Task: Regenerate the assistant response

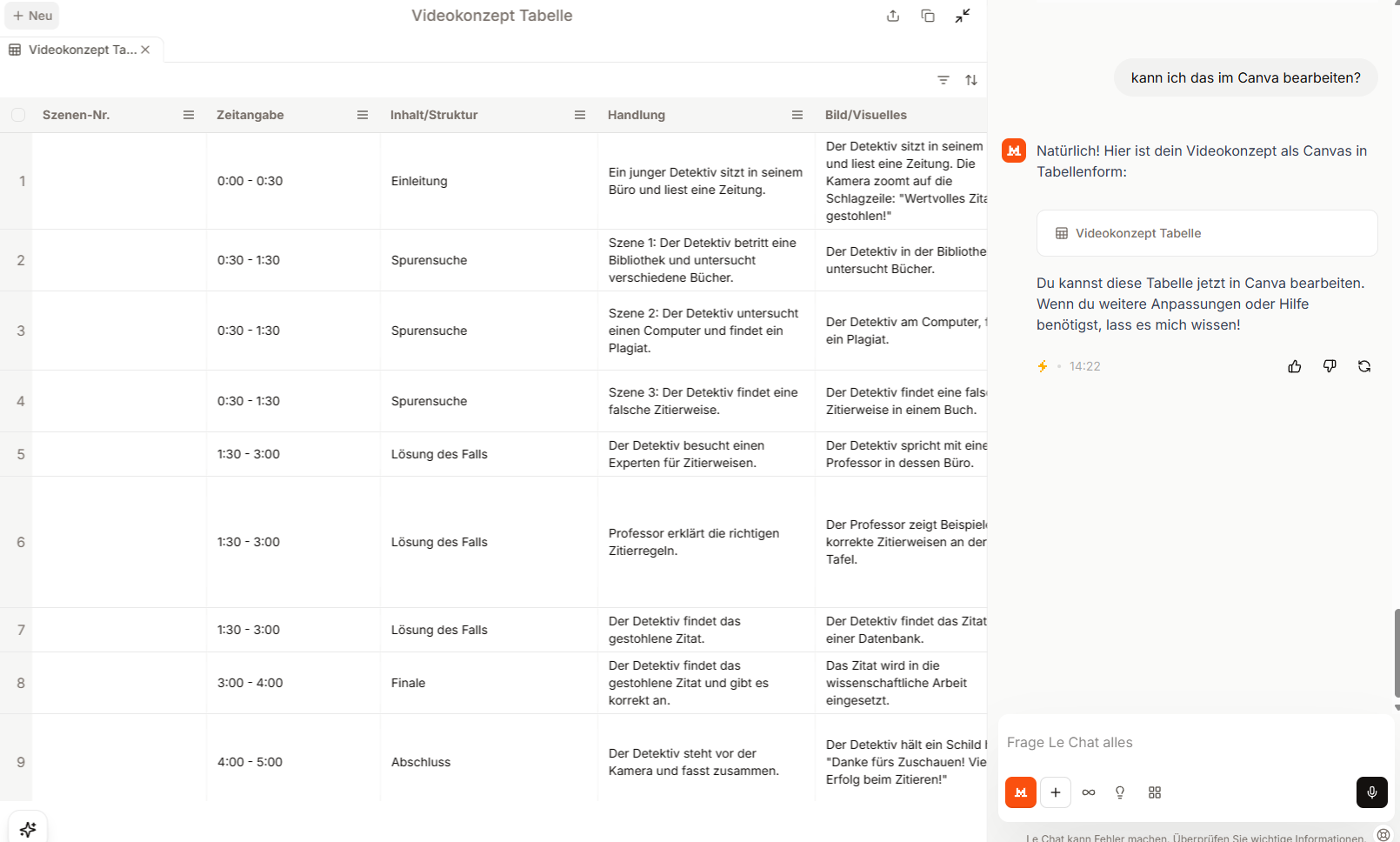Action: click(x=1364, y=366)
